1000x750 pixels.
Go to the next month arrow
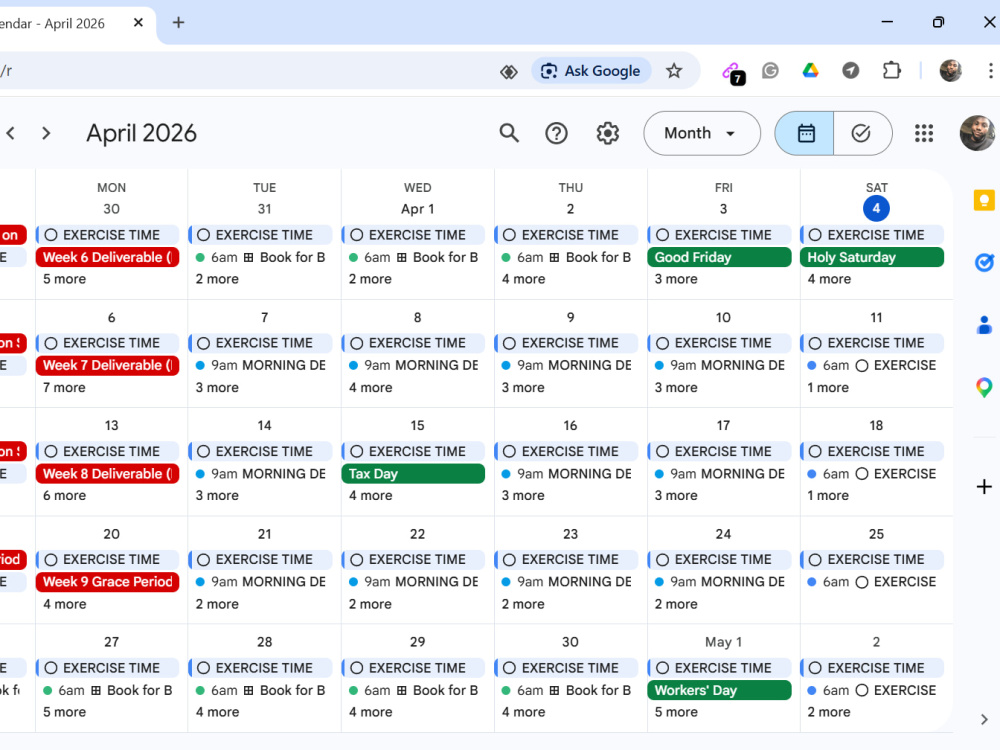coord(46,133)
